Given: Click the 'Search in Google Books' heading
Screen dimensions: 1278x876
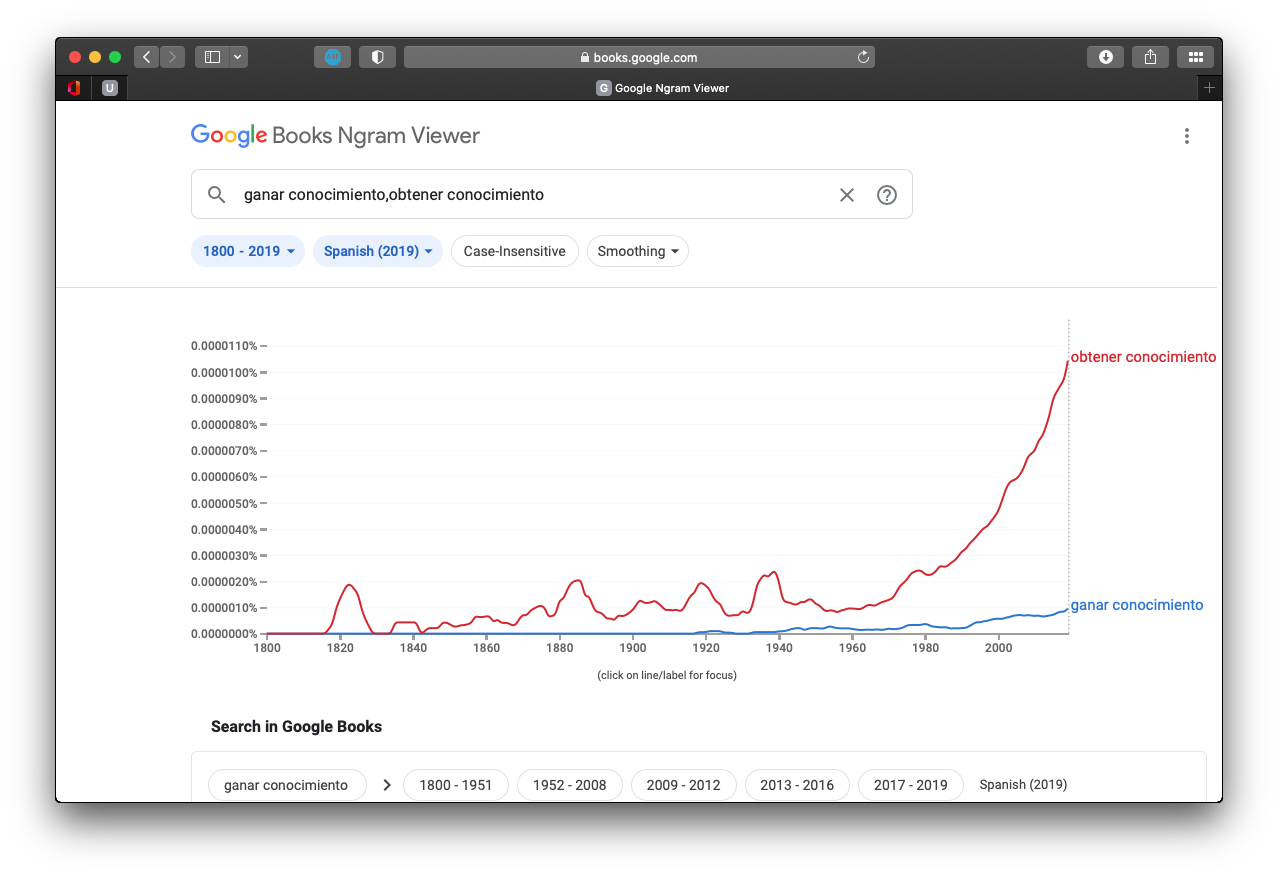Looking at the screenshot, I should click(x=296, y=727).
